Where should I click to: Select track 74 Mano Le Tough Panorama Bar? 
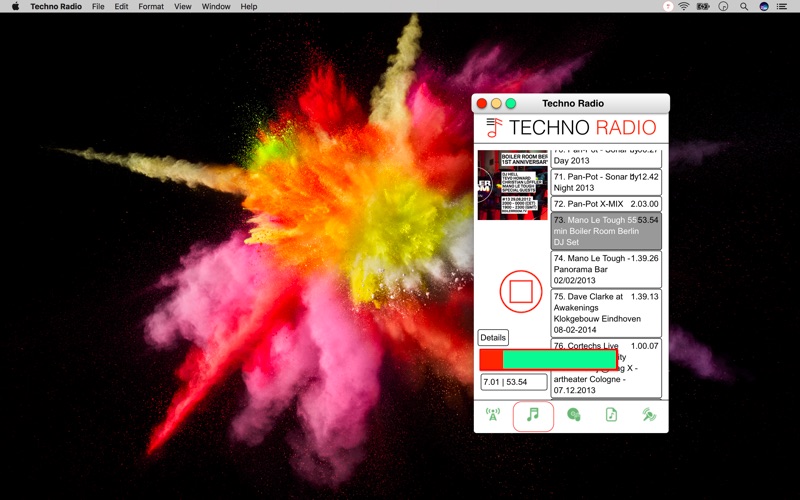click(606, 269)
